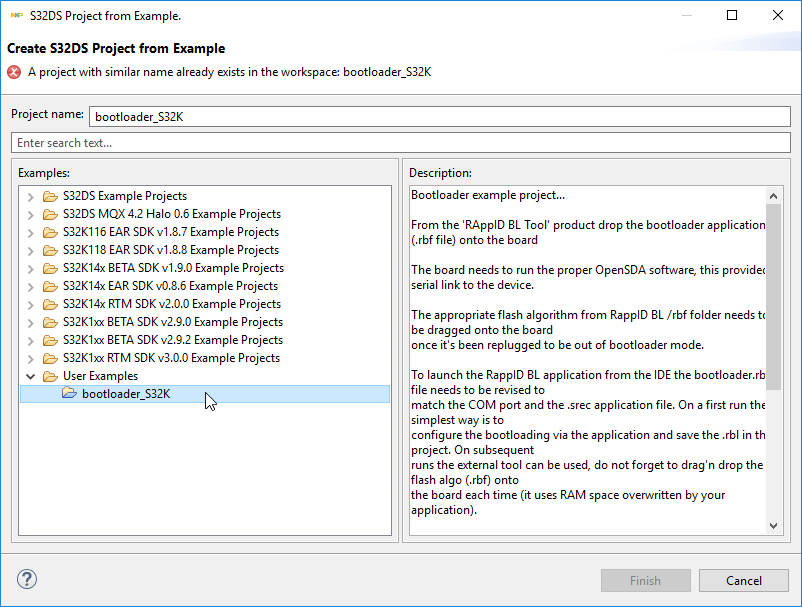Select S32K118 EAR SDK v1.8.8 Example Projects
The width and height of the screenshot is (802, 607).
coord(171,250)
